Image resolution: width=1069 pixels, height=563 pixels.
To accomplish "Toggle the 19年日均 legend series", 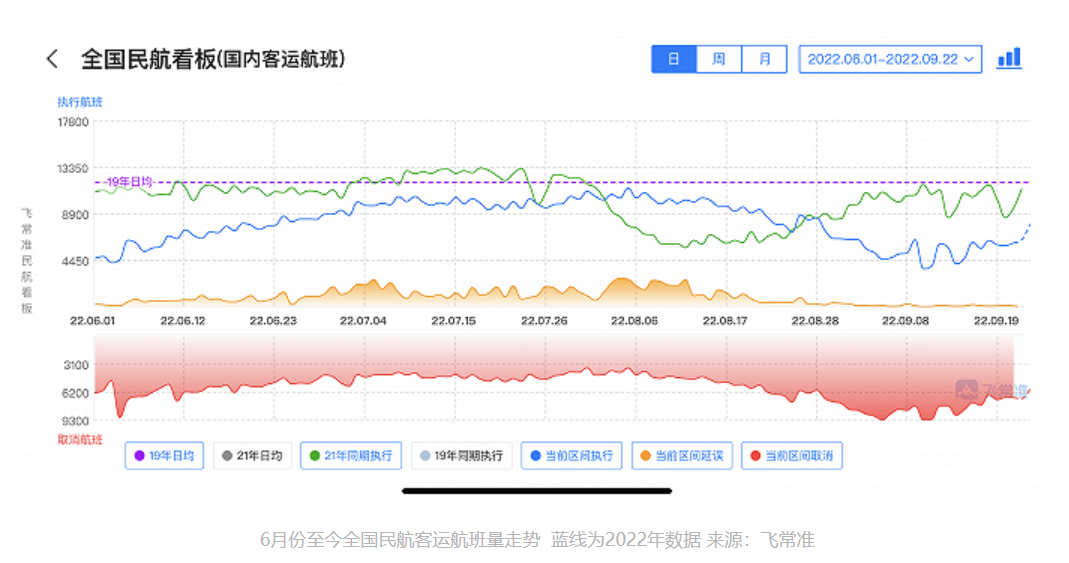I will pyautogui.click(x=165, y=456).
